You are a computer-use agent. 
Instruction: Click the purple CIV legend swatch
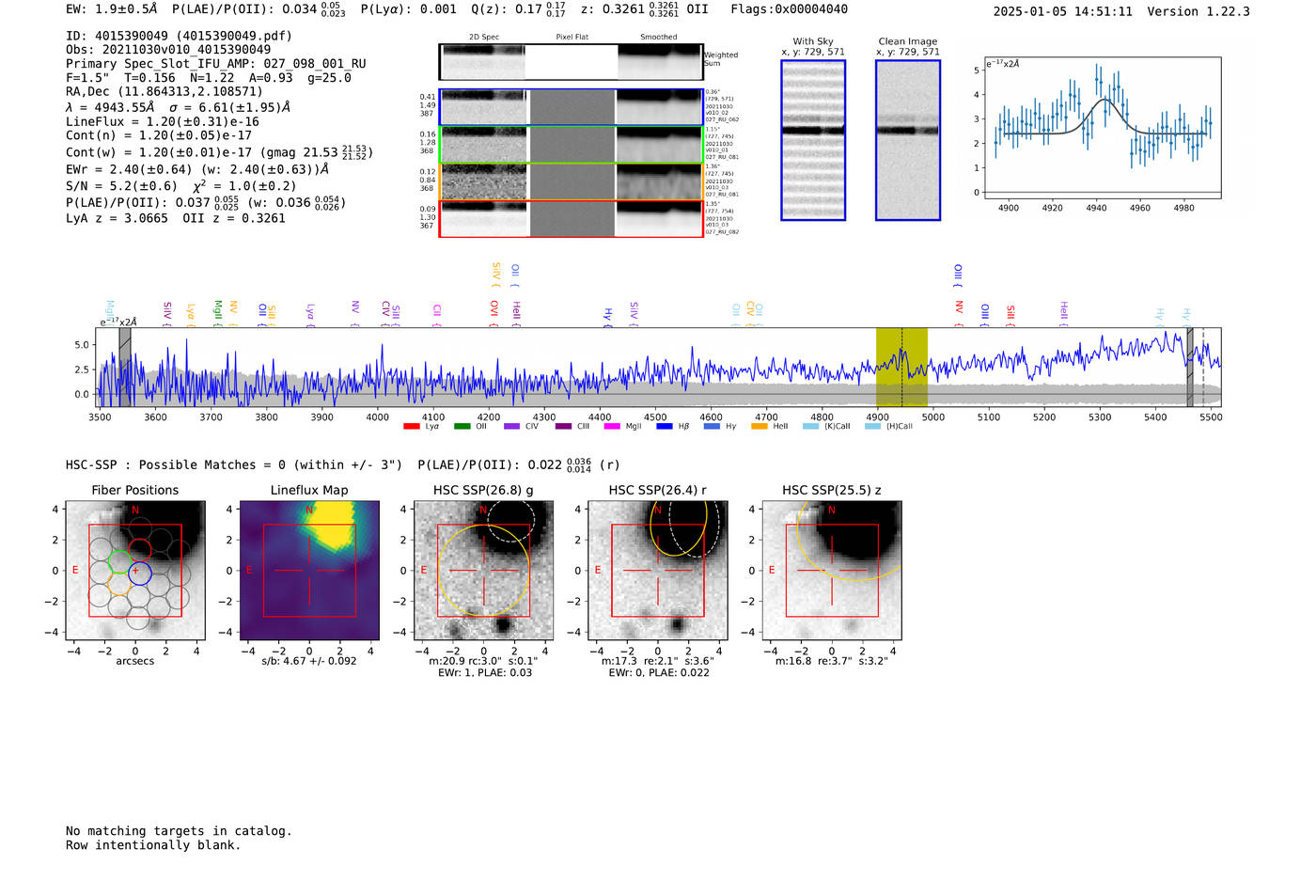point(511,427)
